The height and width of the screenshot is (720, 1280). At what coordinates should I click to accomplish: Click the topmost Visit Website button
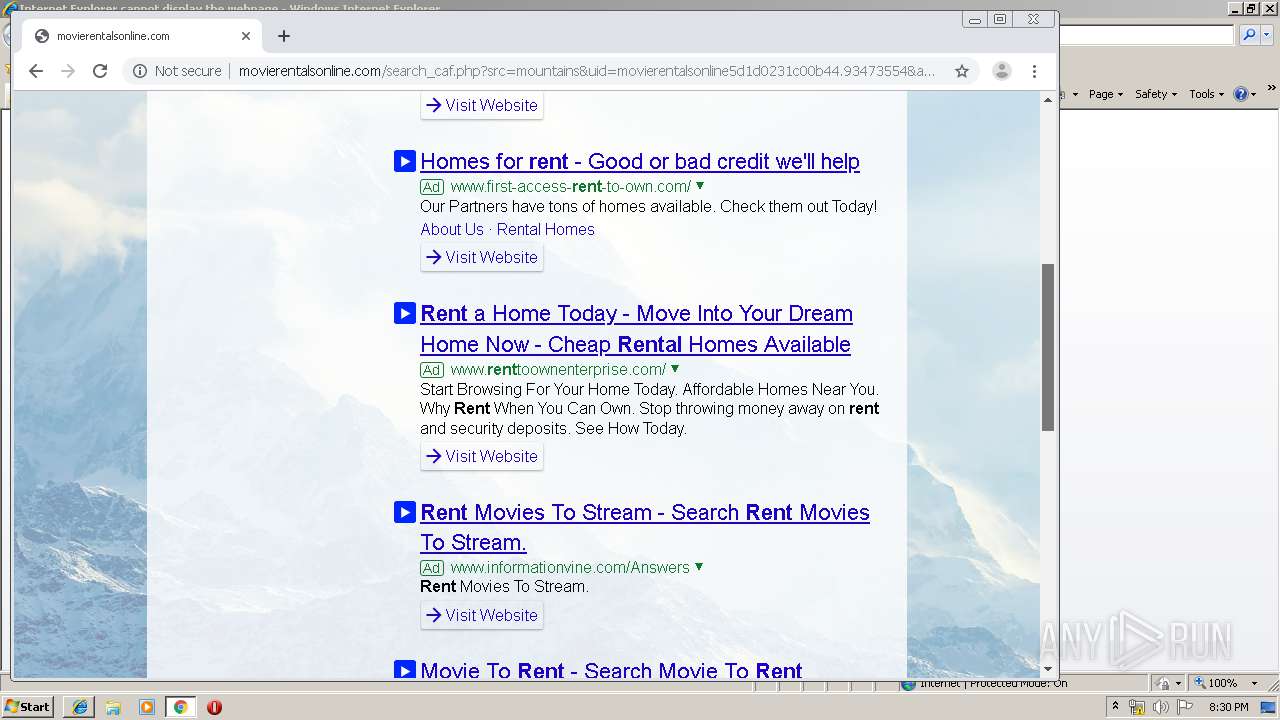click(482, 105)
